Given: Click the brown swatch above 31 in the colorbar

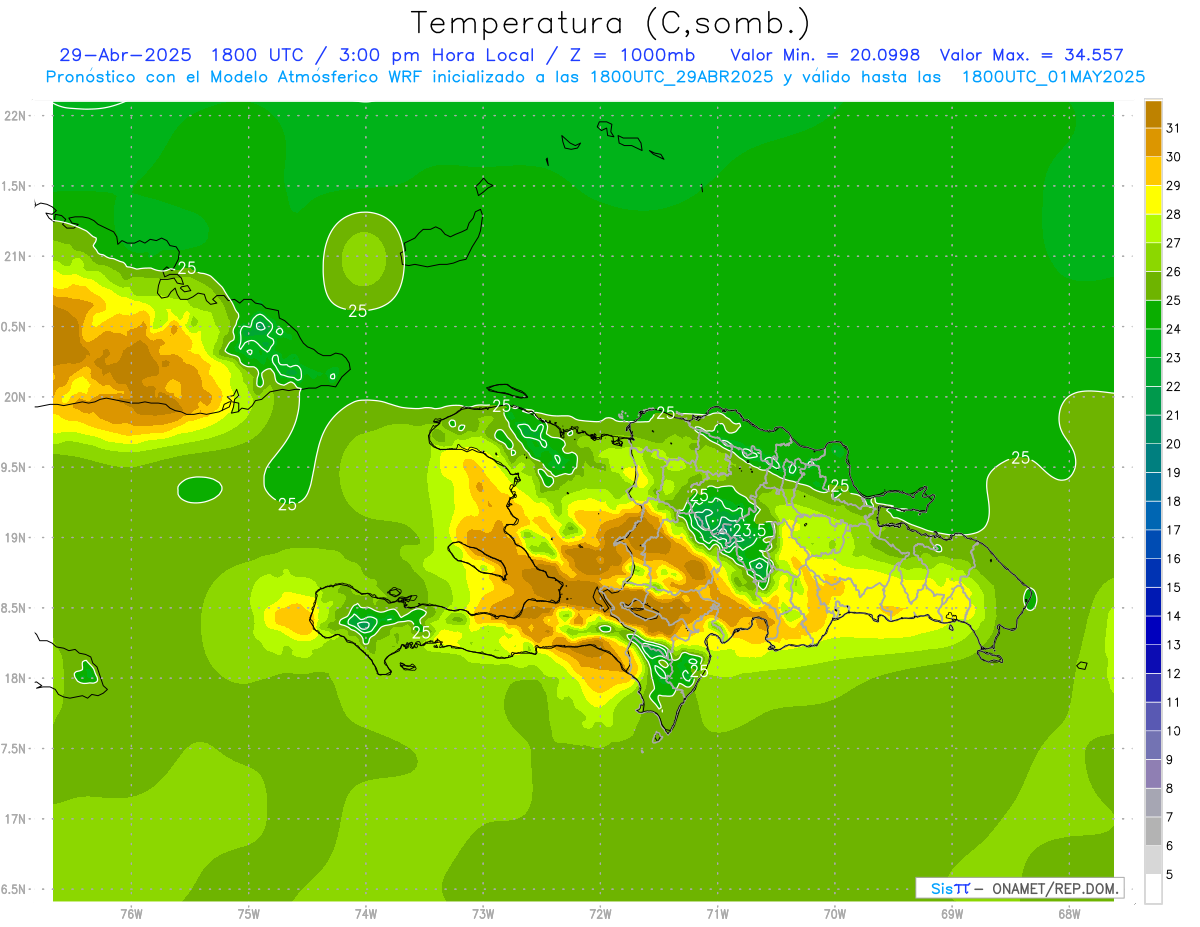Looking at the screenshot, I should click(x=1153, y=114).
